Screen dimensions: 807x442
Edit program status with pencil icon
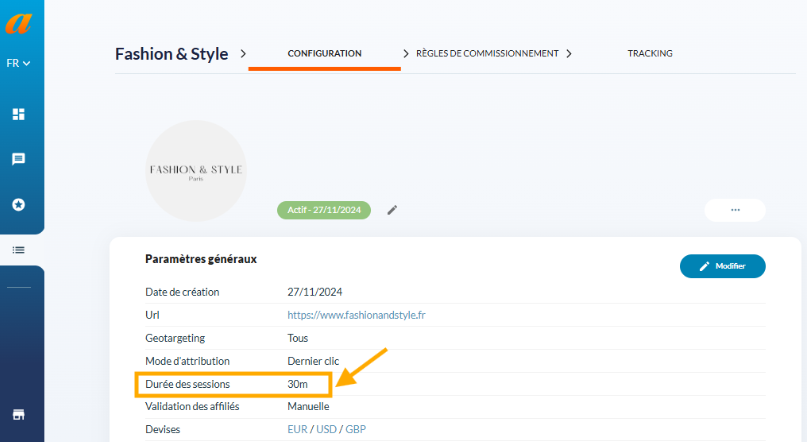point(392,210)
